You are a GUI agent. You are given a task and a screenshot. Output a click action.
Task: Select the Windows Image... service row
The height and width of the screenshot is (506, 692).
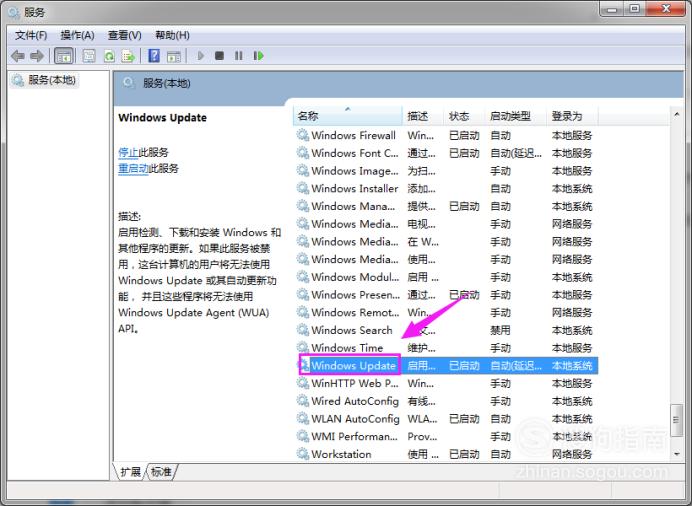[x=447, y=171]
